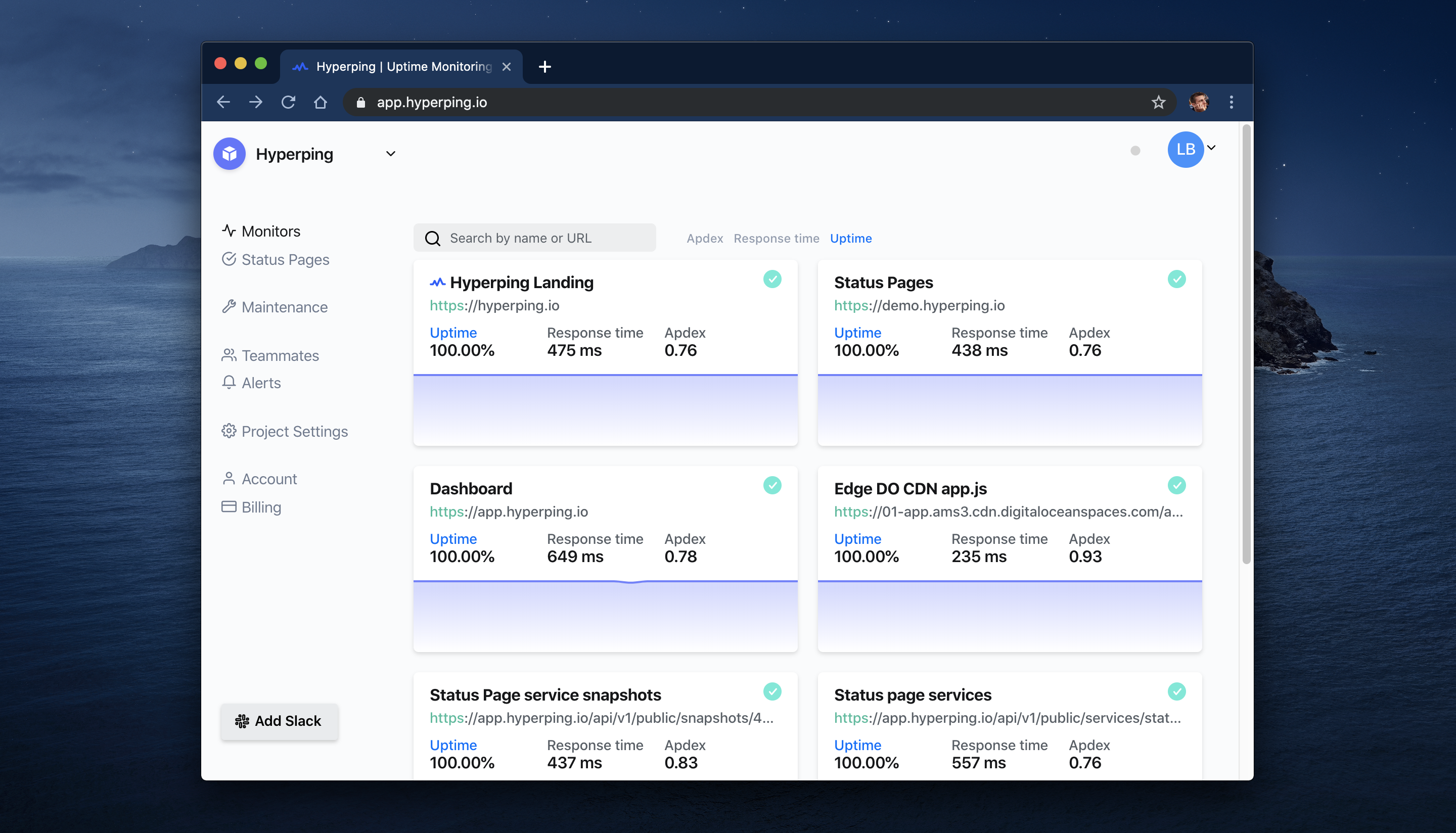
Task: Click the Monitors pulse icon in sidebar
Action: point(229,230)
